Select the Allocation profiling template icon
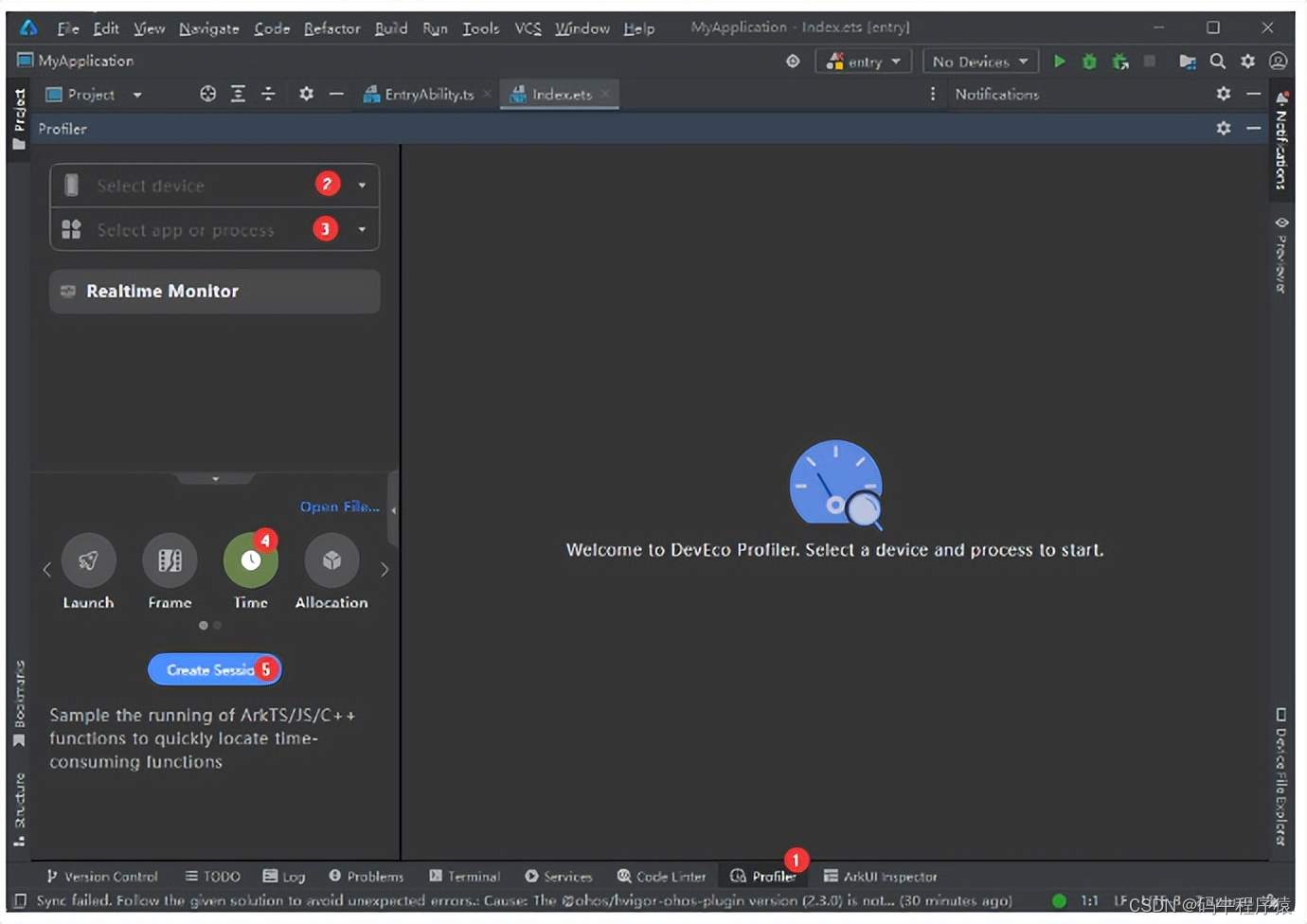Screen dimensions: 1307x924 331,560
